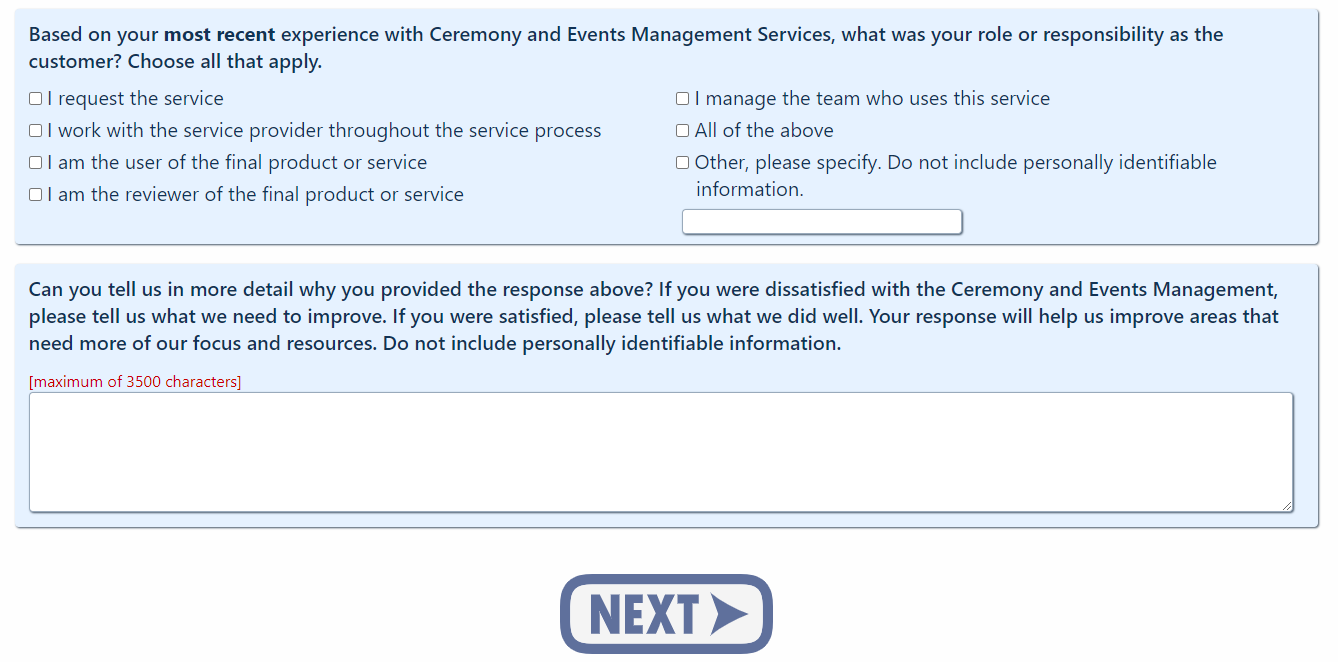1338x662 pixels.
Task: Click "I am the user of the final product" text
Action: click(237, 163)
